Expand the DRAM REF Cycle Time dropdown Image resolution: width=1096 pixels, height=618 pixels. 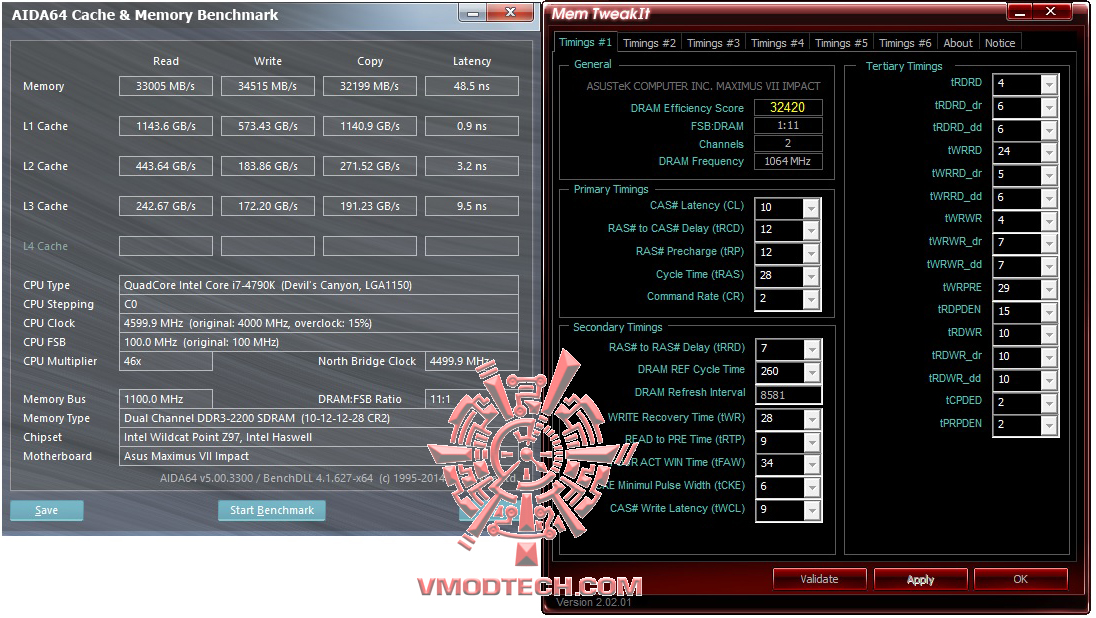tap(812, 371)
